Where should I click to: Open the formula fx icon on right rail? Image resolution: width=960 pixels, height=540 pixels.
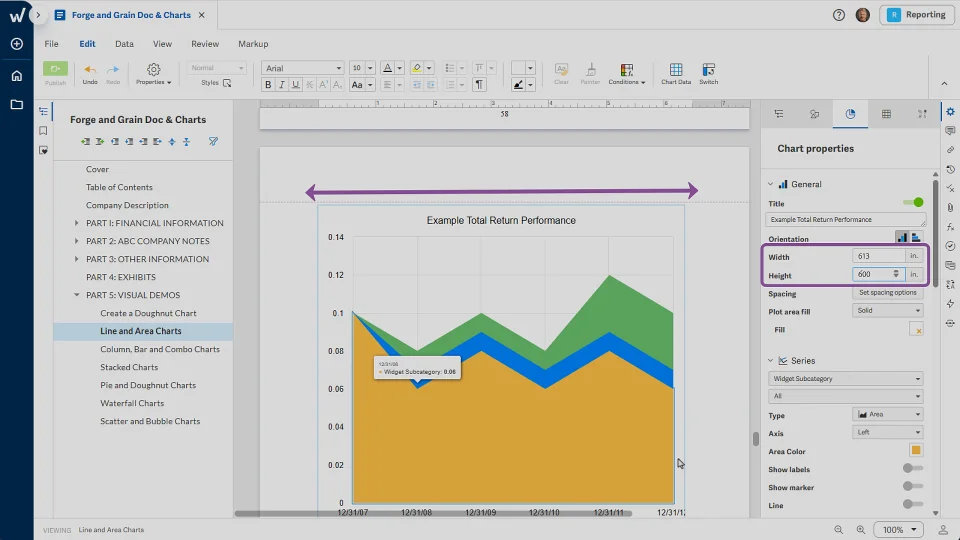click(x=950, y=227)
